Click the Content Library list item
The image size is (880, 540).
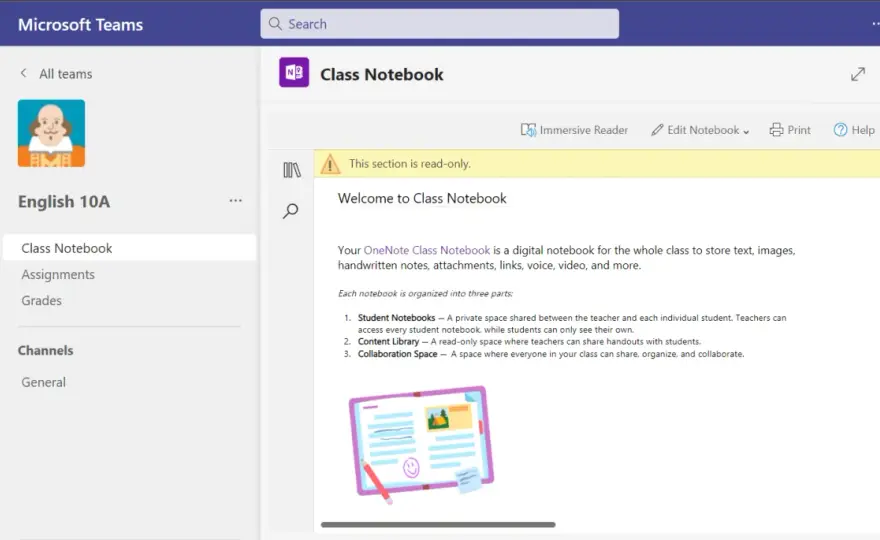pos(523,341)
